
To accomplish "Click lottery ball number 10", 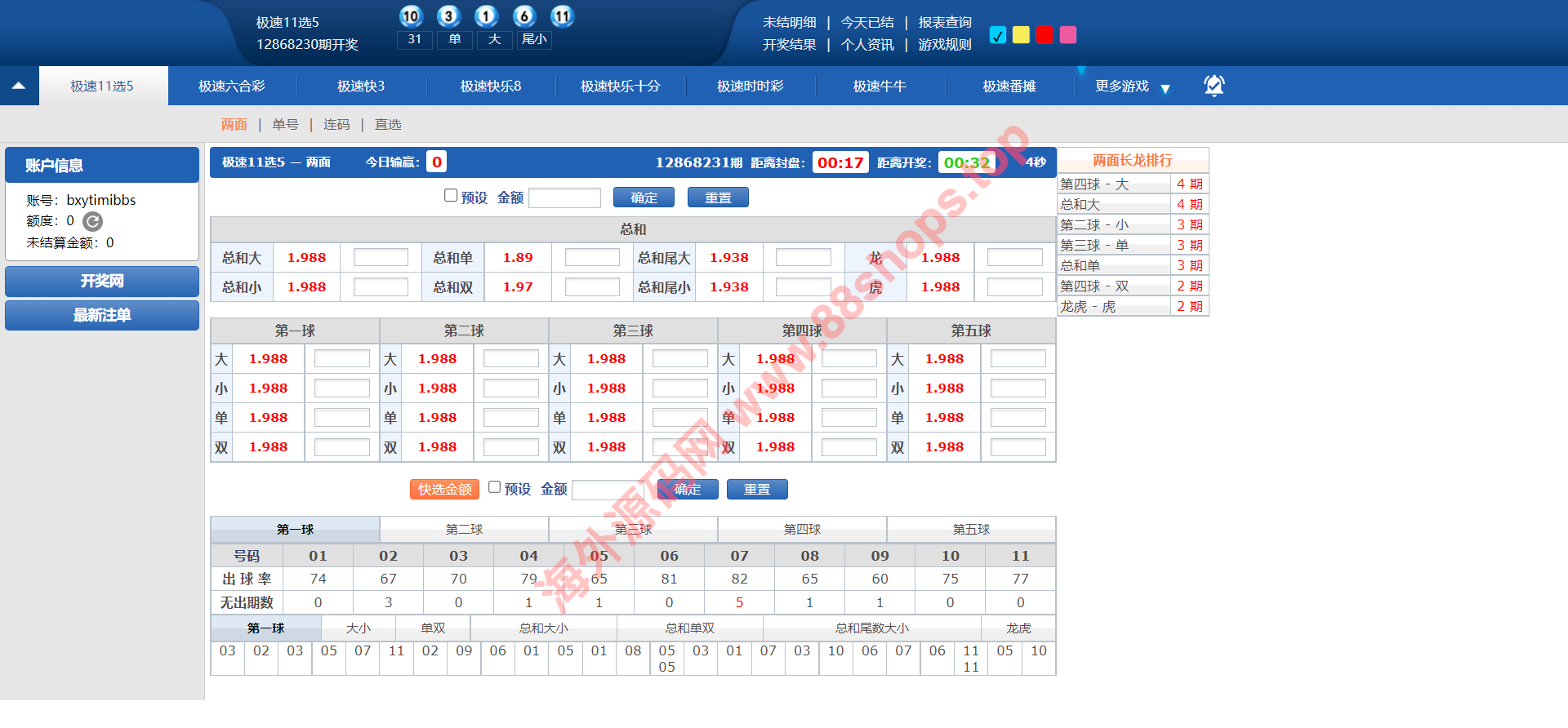I will click(x=411, y=16).
